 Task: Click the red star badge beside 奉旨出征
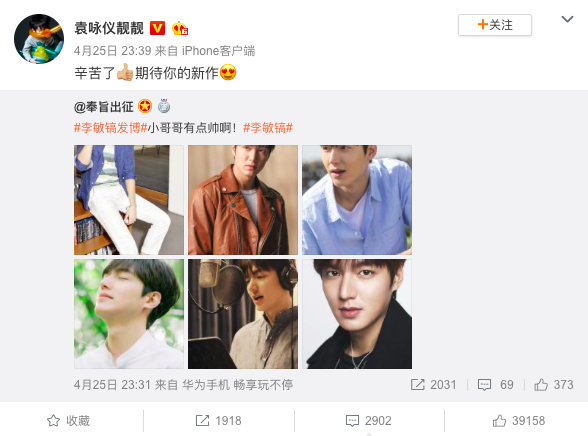tap(145, 106)
